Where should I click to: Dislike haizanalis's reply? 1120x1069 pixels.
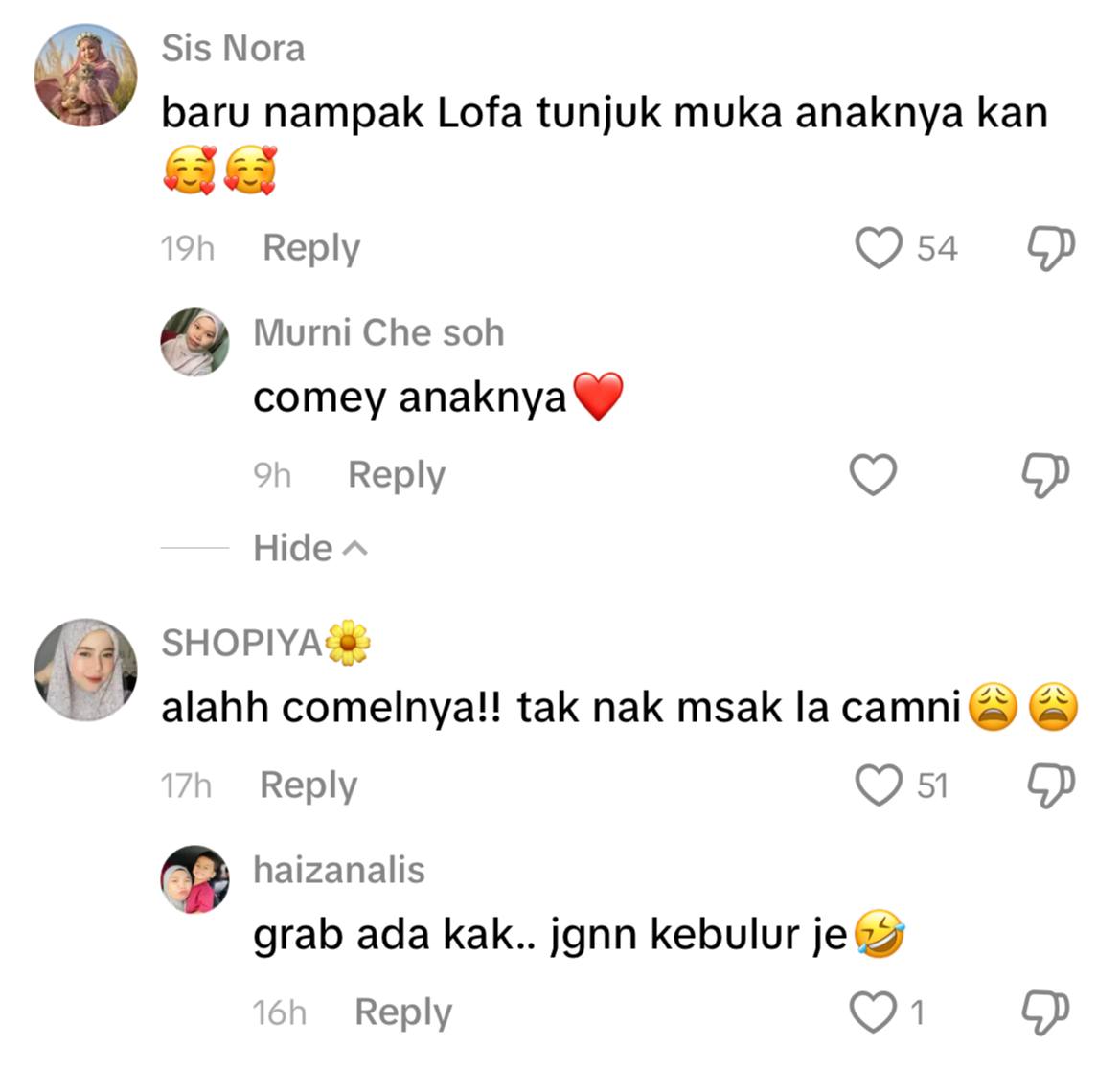1045,1012
